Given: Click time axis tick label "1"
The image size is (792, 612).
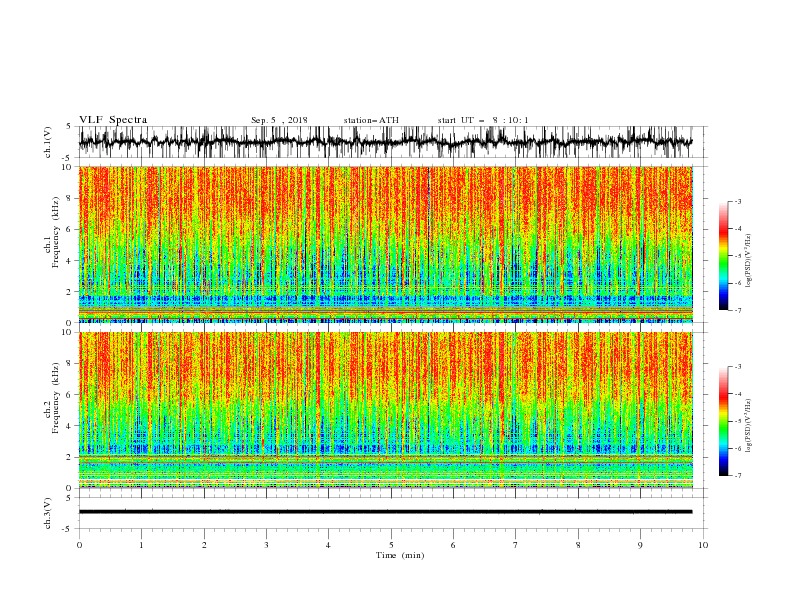Looking at the screenshot, I should click(x=141, y=545).
